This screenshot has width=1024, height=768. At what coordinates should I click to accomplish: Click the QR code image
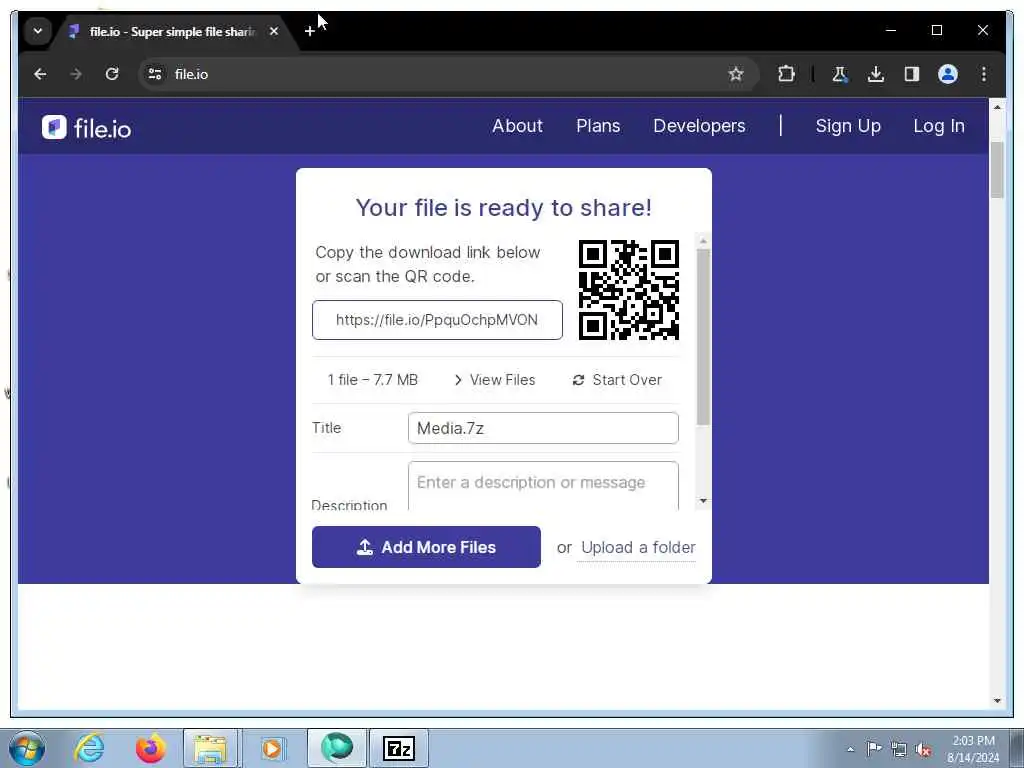click(x=629, y=290)
